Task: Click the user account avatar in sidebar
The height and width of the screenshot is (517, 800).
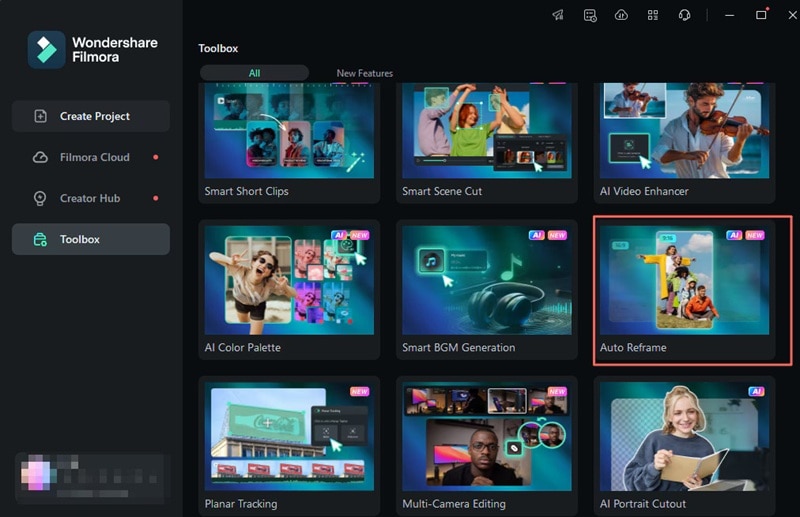Action: pos(36,473)
